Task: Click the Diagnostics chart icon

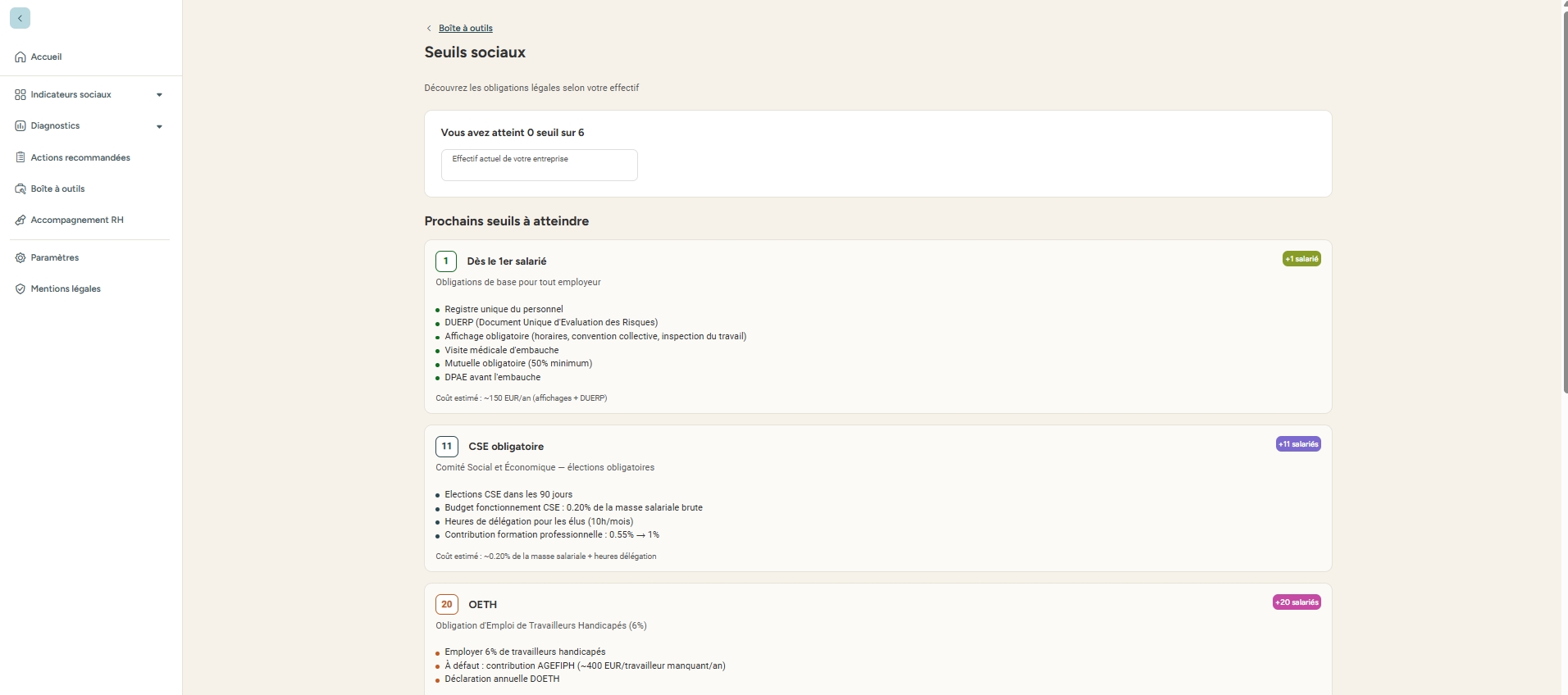Action: (x=21, y=126)
